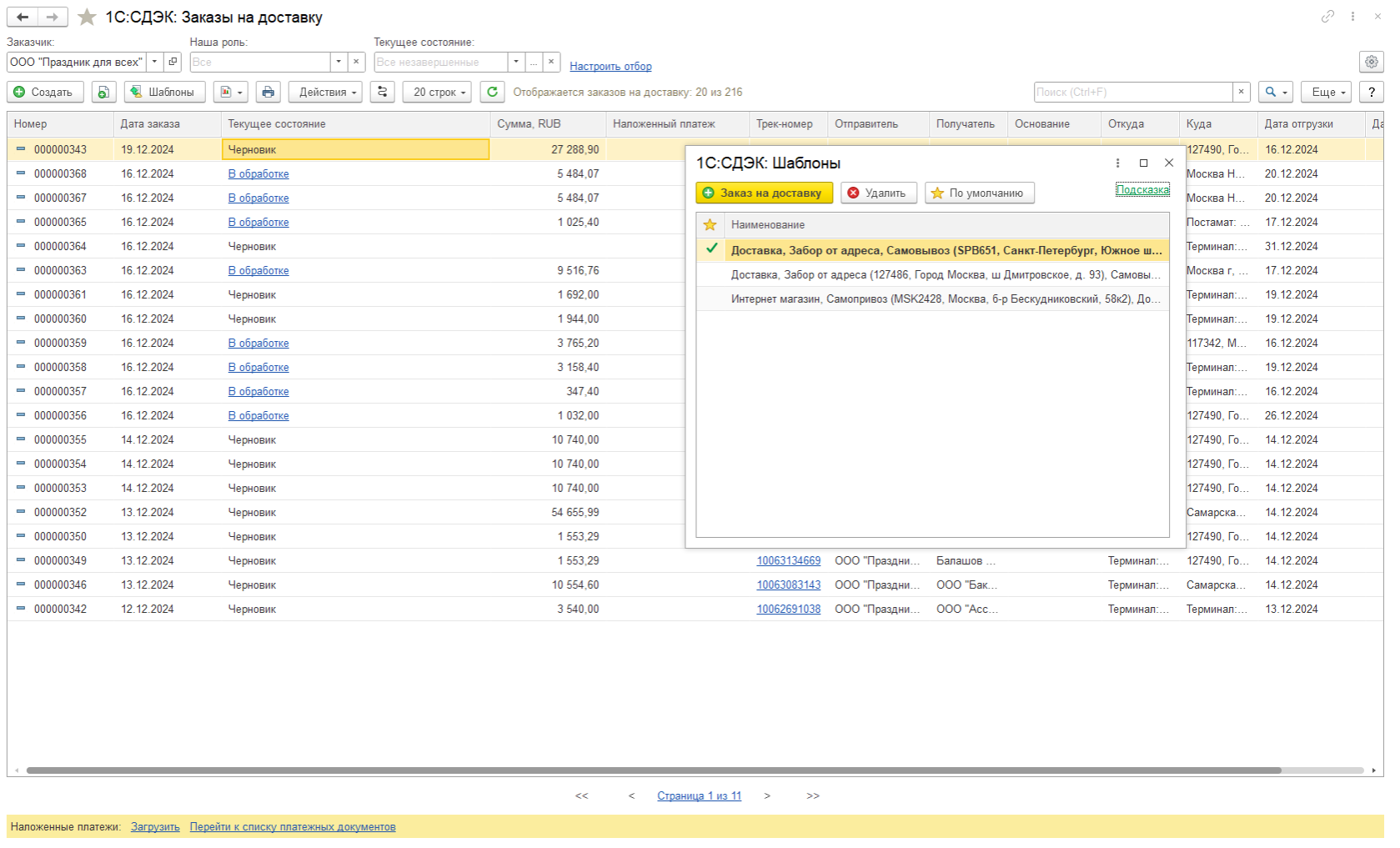The image size is (1400, 848).
Task: Open tracking number 10062691038
Action: pyautogui.click(x=788, y=610)
